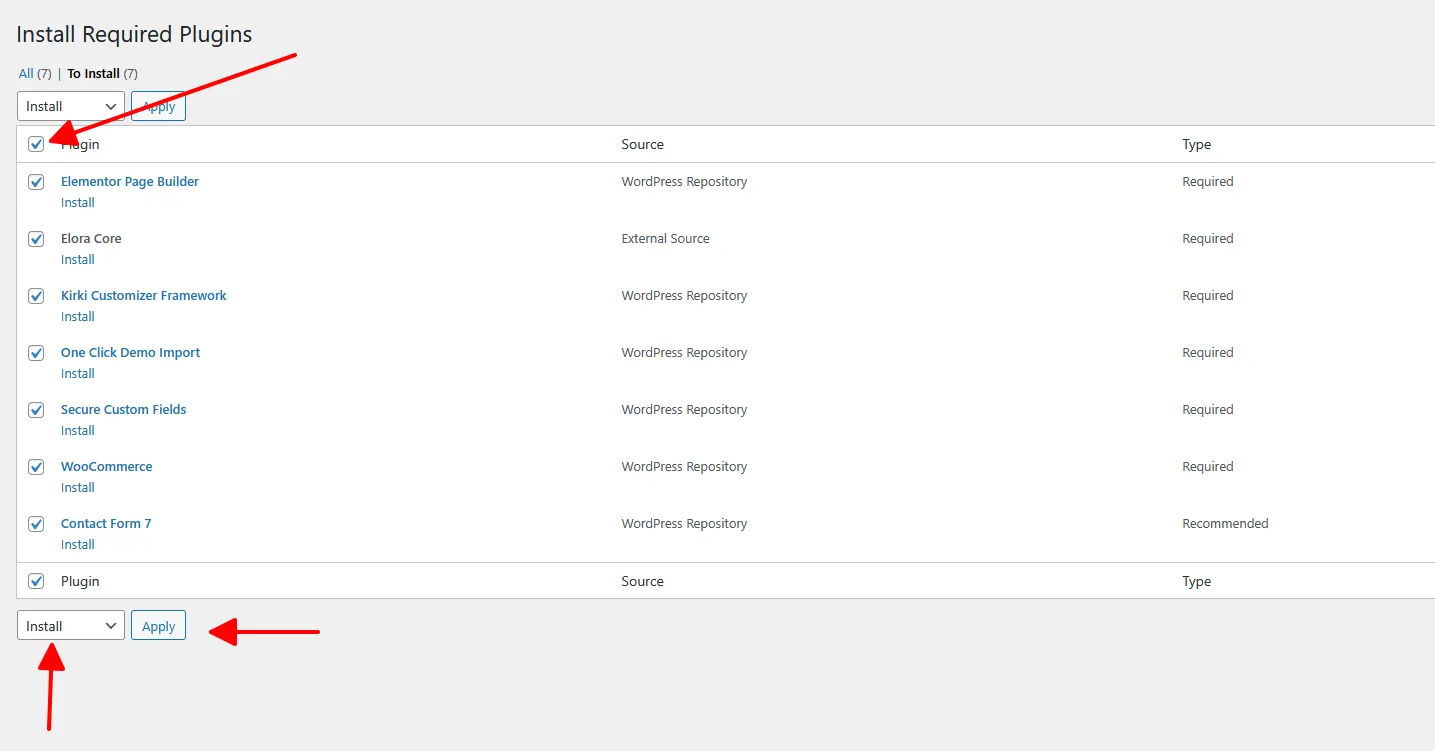
Task: Click the top Apply button
Action: point(158,106)
